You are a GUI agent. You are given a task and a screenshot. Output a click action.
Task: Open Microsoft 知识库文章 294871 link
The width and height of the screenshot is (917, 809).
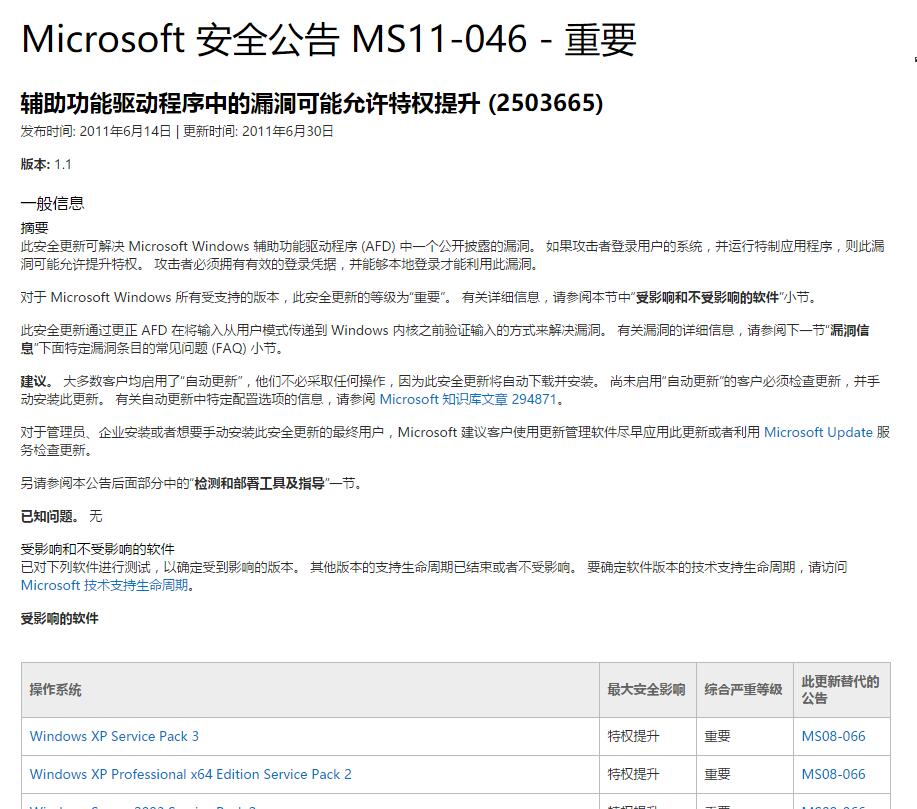468,399
